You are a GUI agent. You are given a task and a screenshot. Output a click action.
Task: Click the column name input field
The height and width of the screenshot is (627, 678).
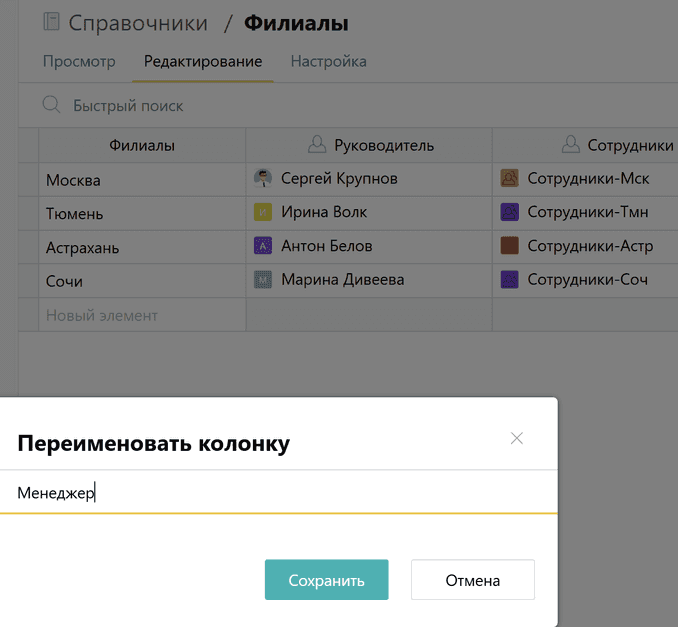click(x=280, y=492)
